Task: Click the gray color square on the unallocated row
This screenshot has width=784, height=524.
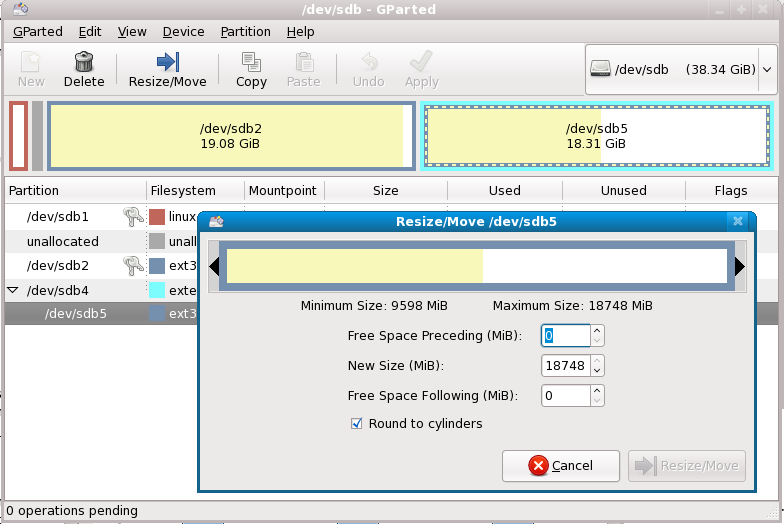Action: click(x=157, y=242)
